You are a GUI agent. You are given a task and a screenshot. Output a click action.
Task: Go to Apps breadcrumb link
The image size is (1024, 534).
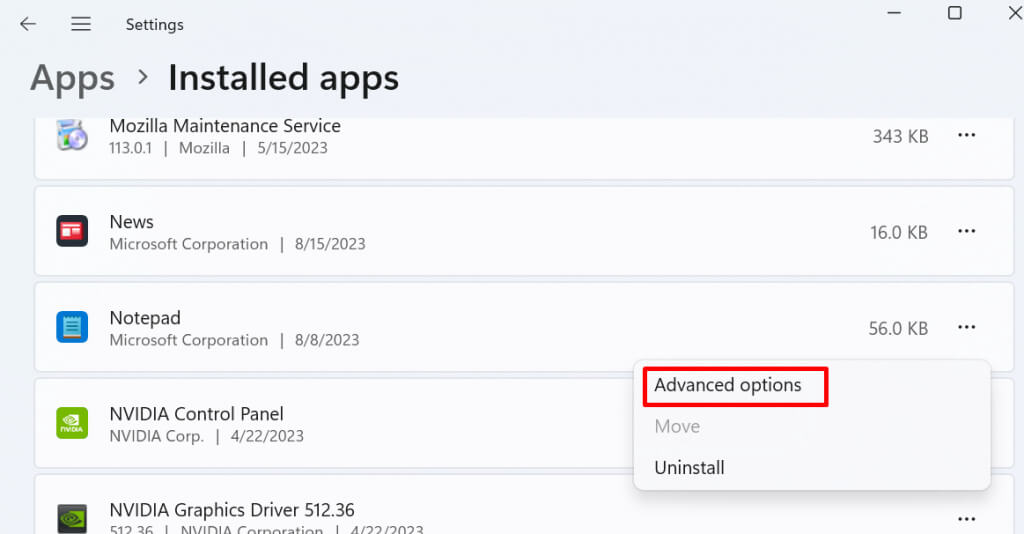pos(70,78)
